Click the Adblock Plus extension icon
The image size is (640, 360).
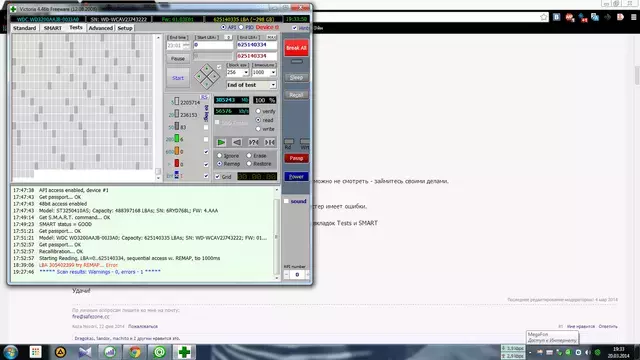pyautogui.click(x=569, y=17)
